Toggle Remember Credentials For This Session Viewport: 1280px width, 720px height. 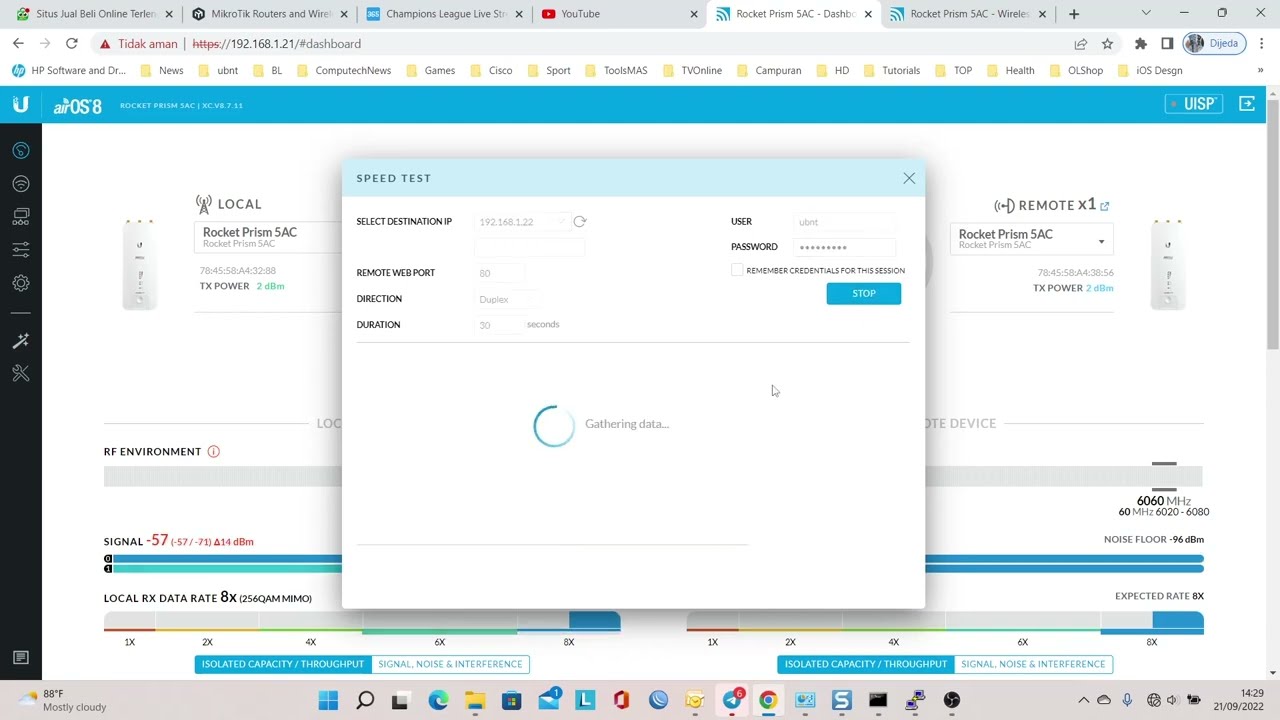click(x=737, y=270)
